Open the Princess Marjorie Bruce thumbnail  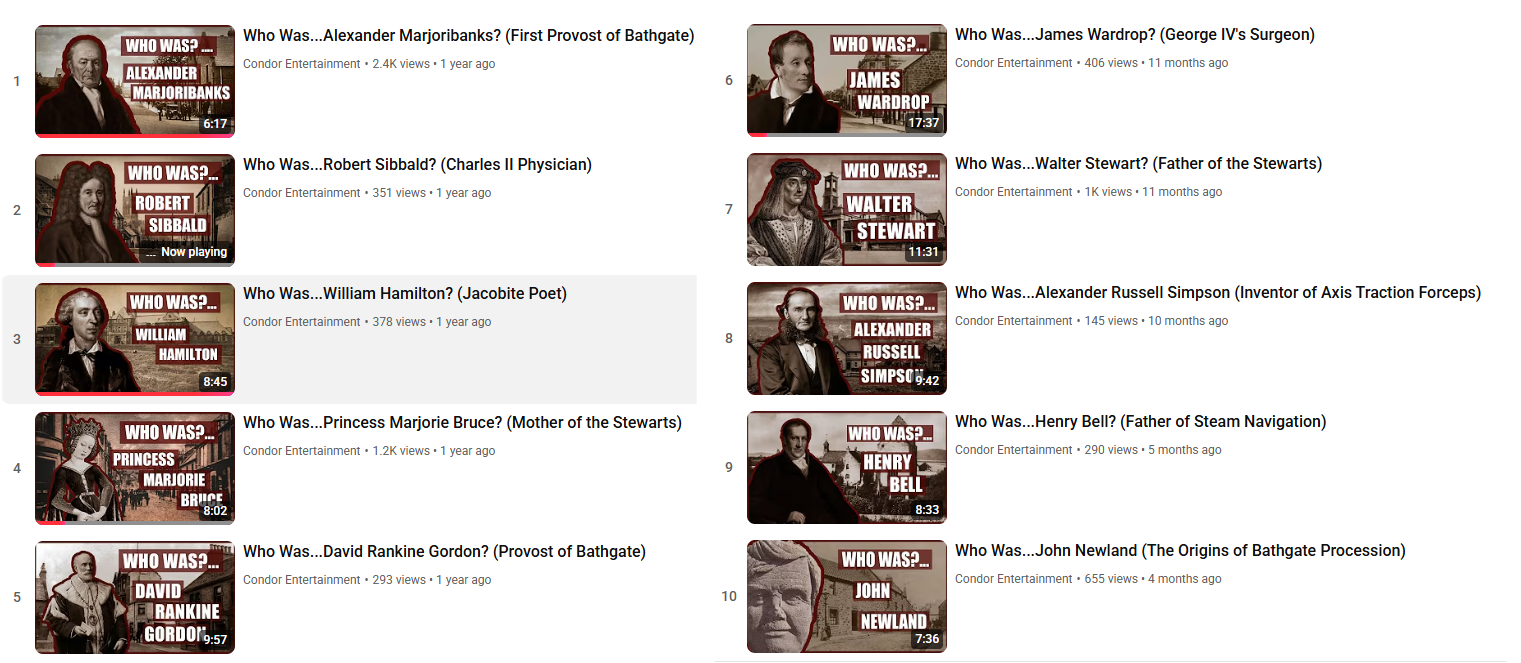click(135, 468)
